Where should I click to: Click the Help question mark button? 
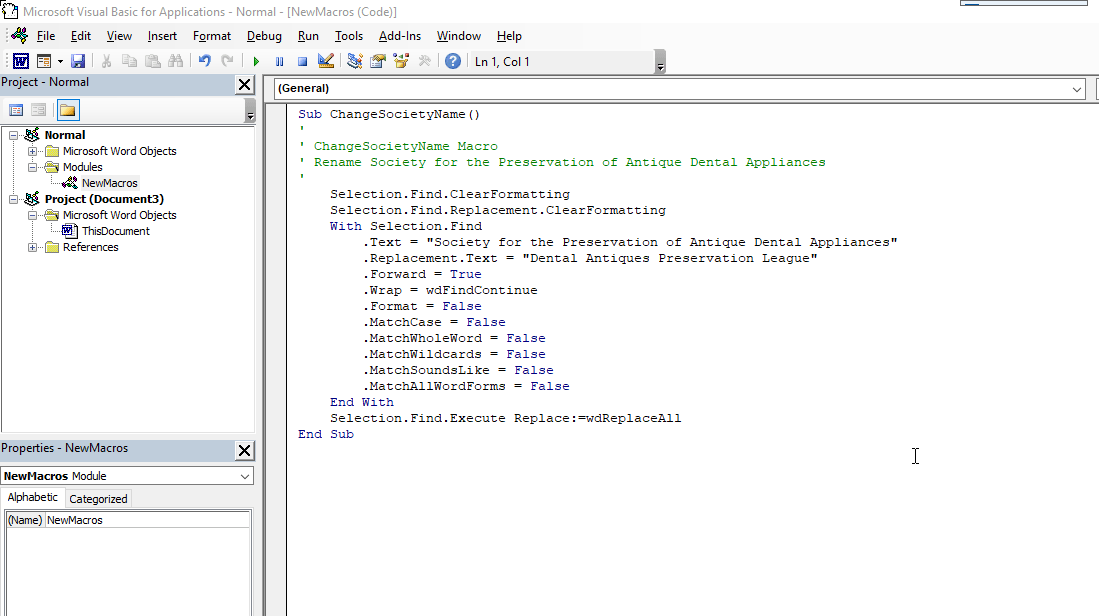coord(452,60)
